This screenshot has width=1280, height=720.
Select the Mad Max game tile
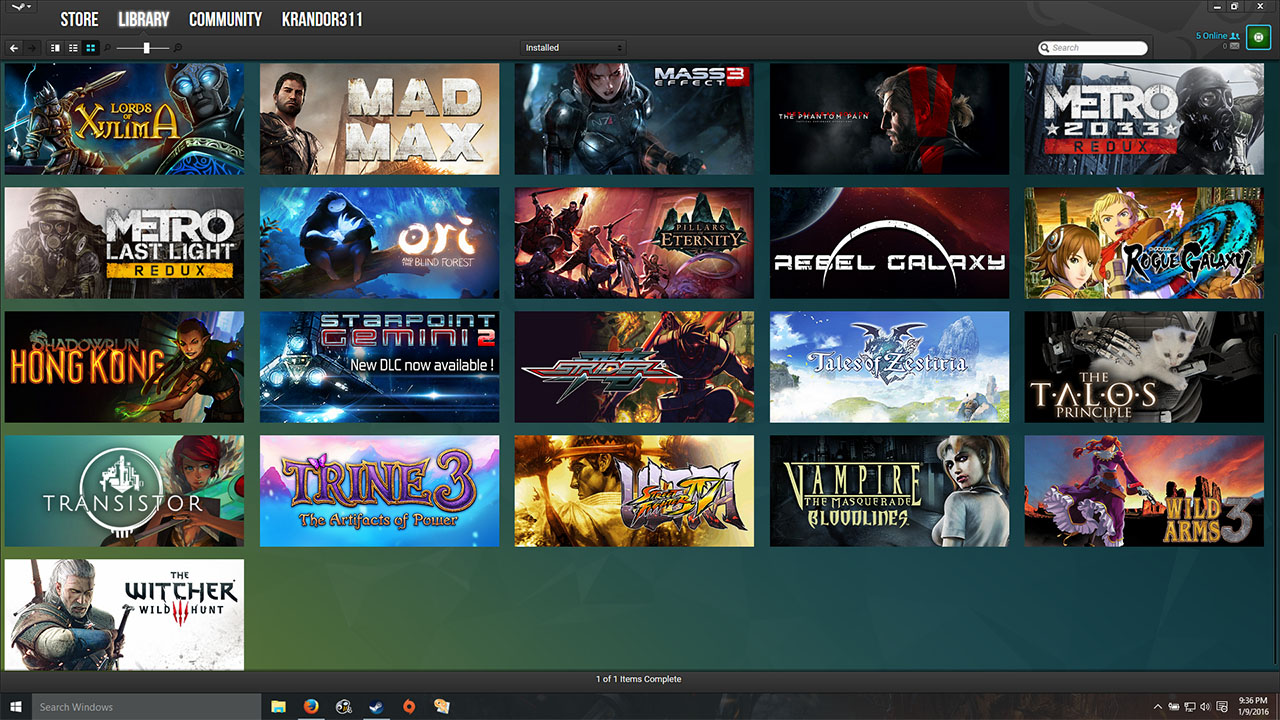[x=379, y=119]
